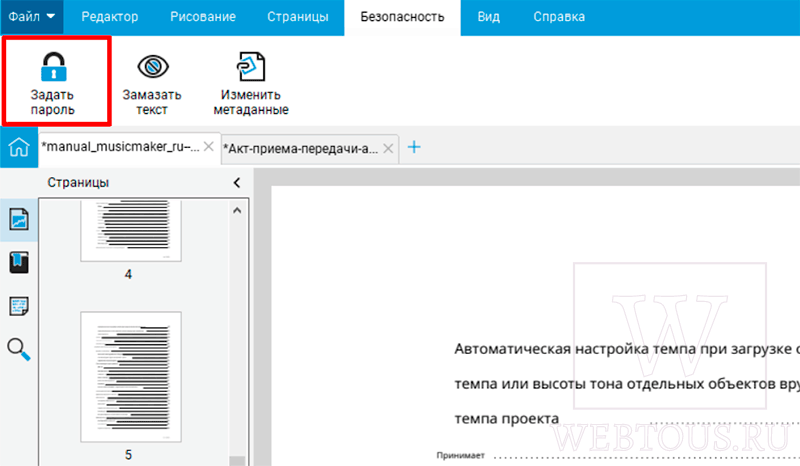Click the thumbnail panel scrollbar thumb
The image size is (800, 466).
[237, 460]
